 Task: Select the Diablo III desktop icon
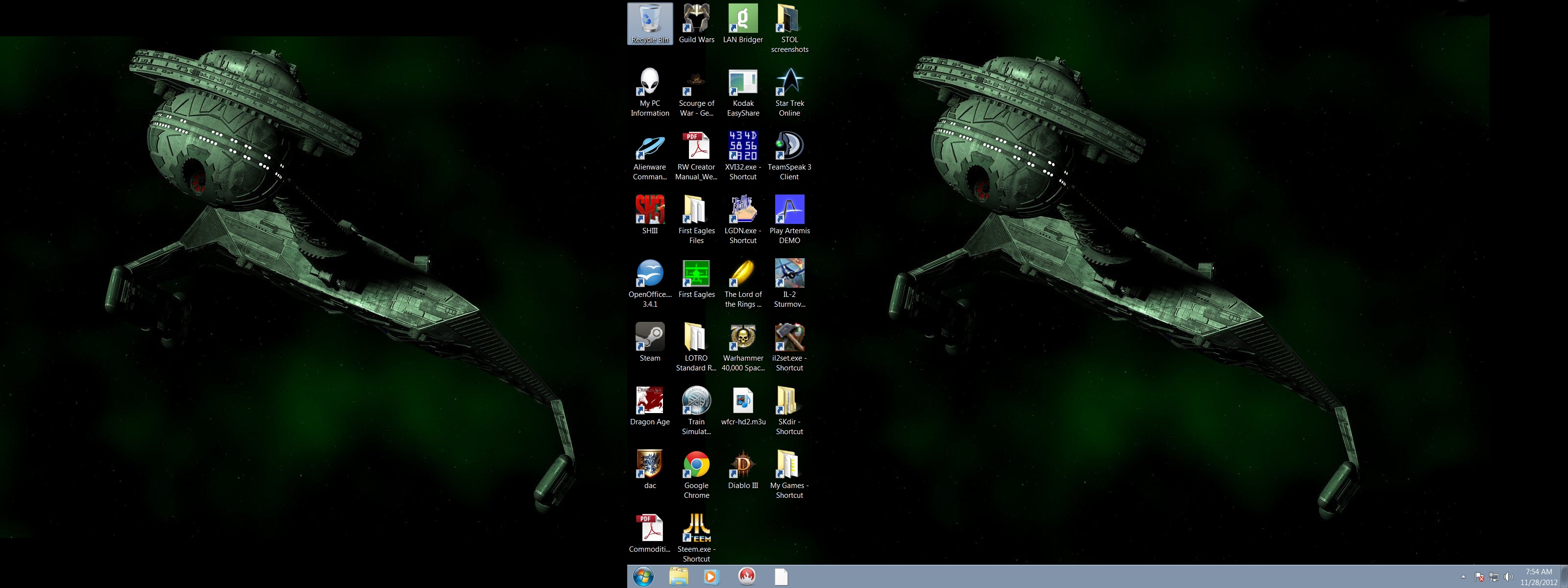(743, 465)
